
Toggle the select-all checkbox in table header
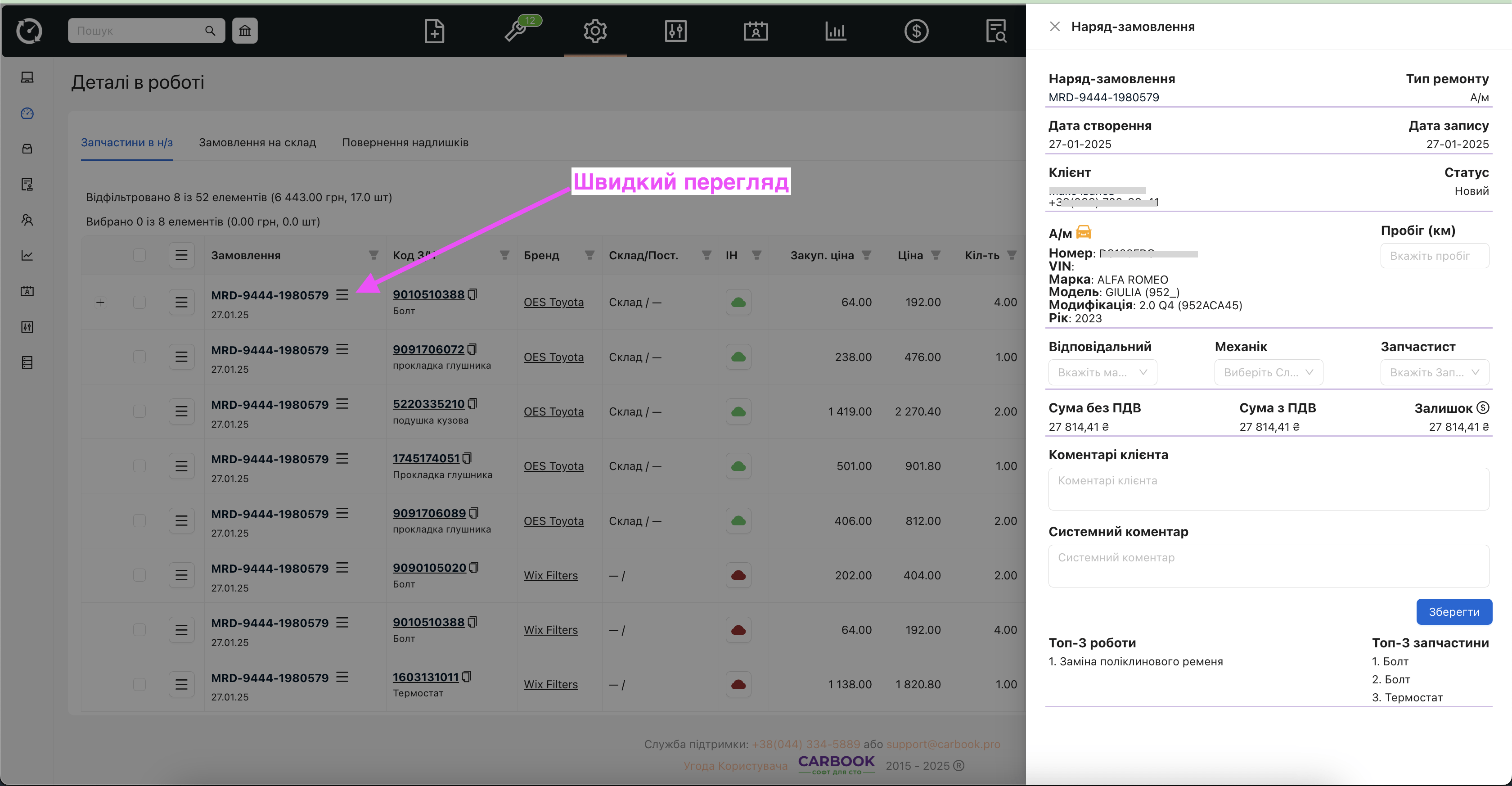139,255
